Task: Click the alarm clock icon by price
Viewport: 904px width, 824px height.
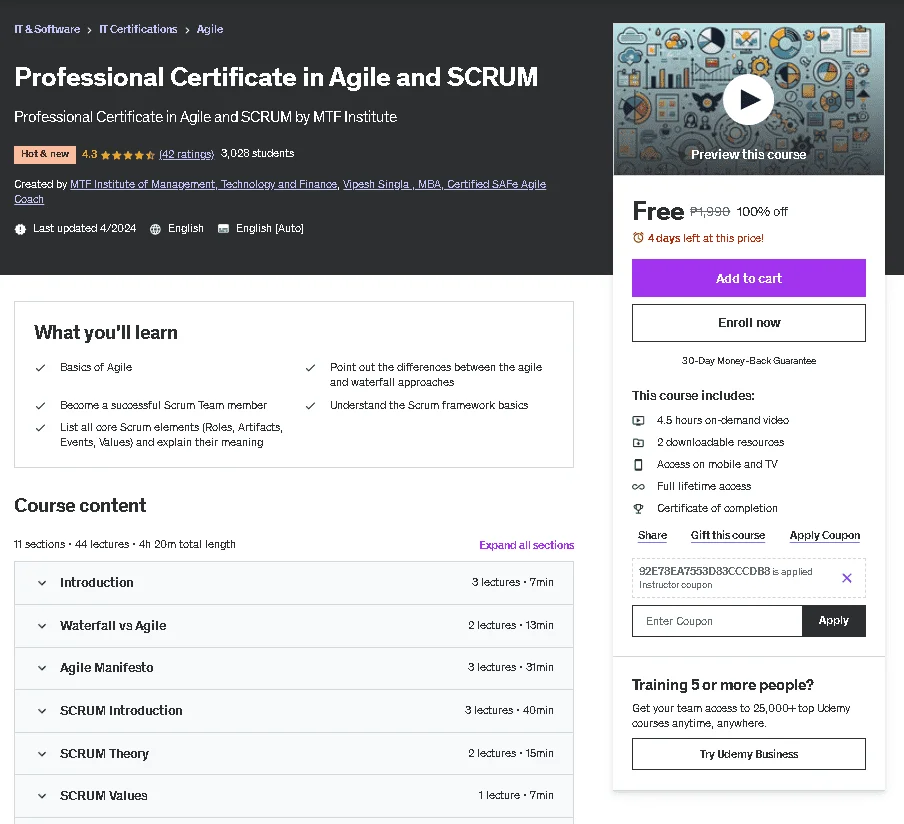Action: (x=638, y=238)
